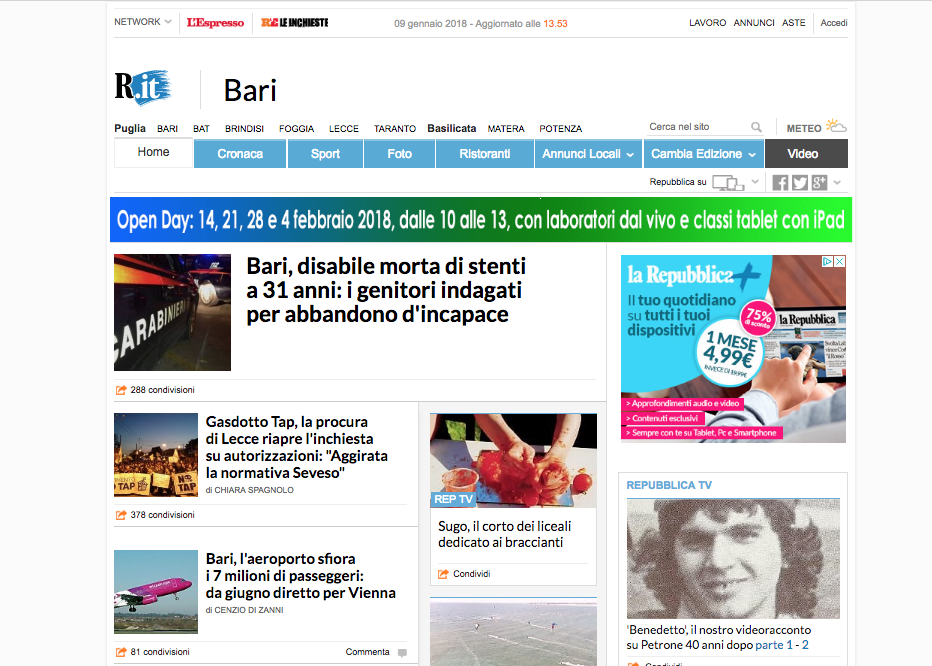This screenshot has width=932, height=666.
Task: Select the Lecce edition link
Action: (x=343, y=129)
